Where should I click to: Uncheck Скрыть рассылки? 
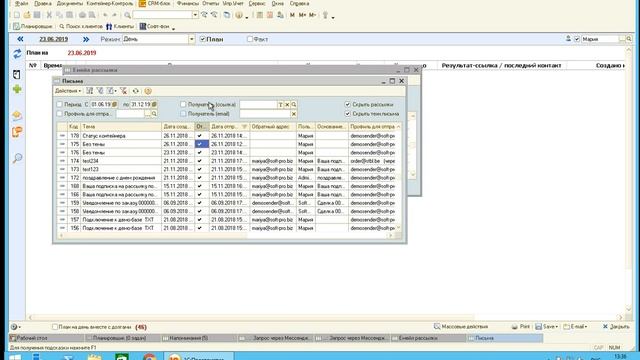pyautogui.click(x=348, y=104)
